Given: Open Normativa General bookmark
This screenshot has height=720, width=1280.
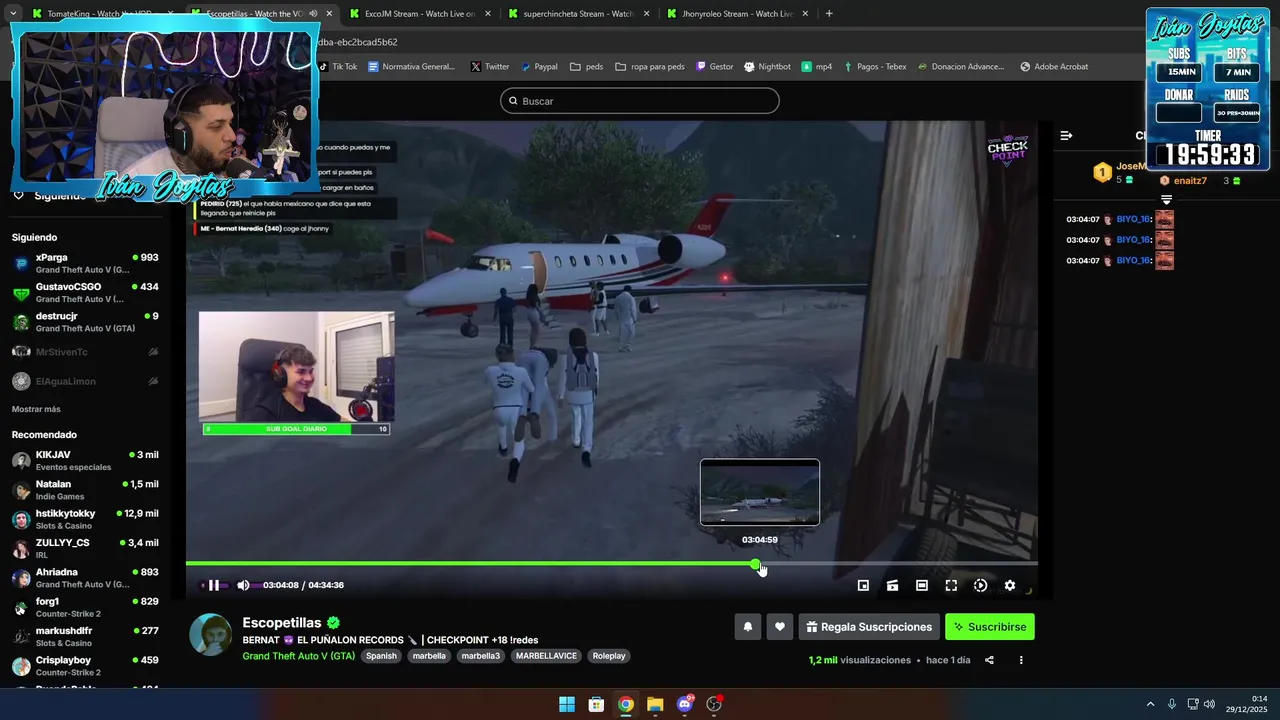Looking at the screenshot, I should point(411,67).
